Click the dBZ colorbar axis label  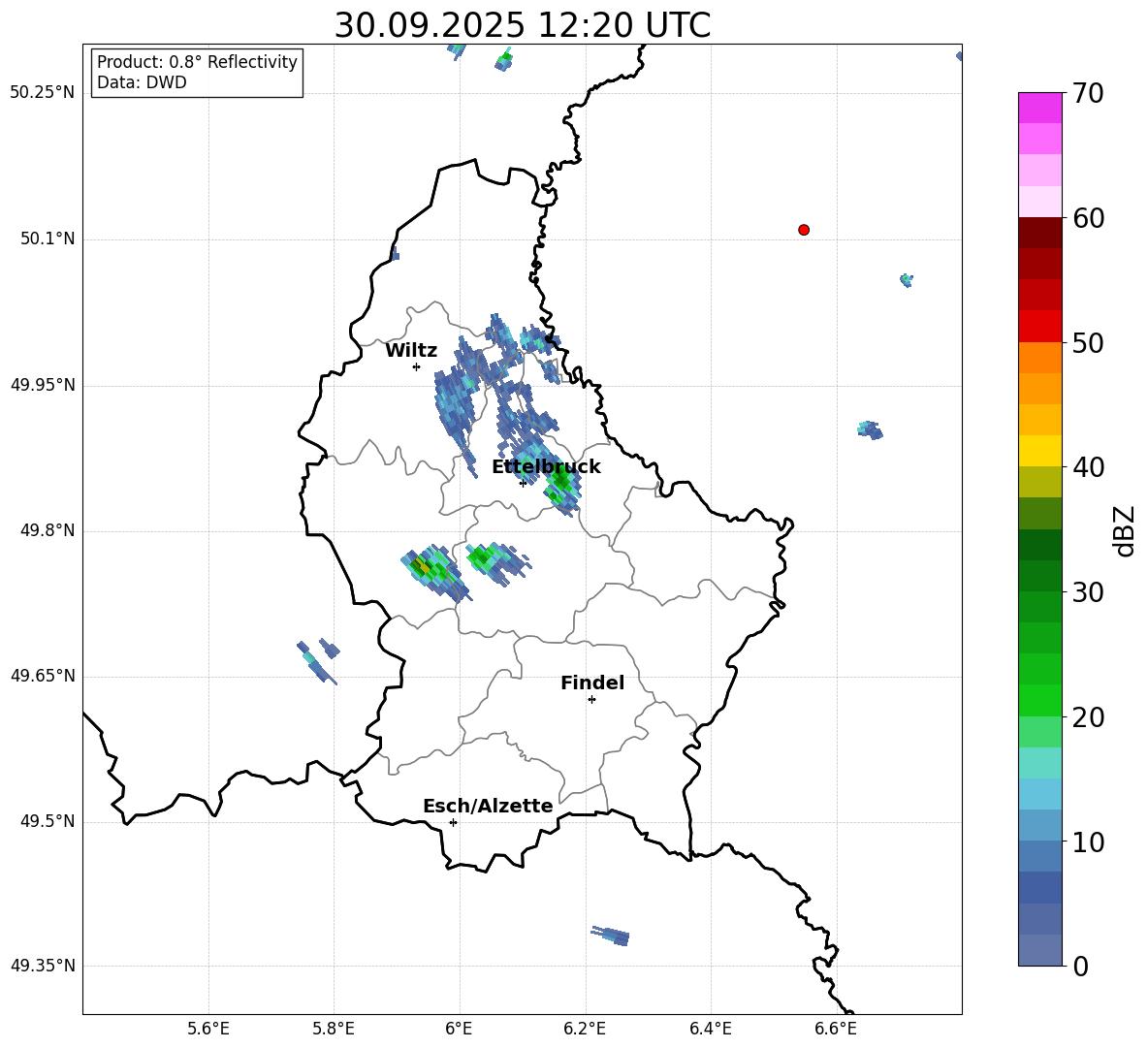point(1124,530)
